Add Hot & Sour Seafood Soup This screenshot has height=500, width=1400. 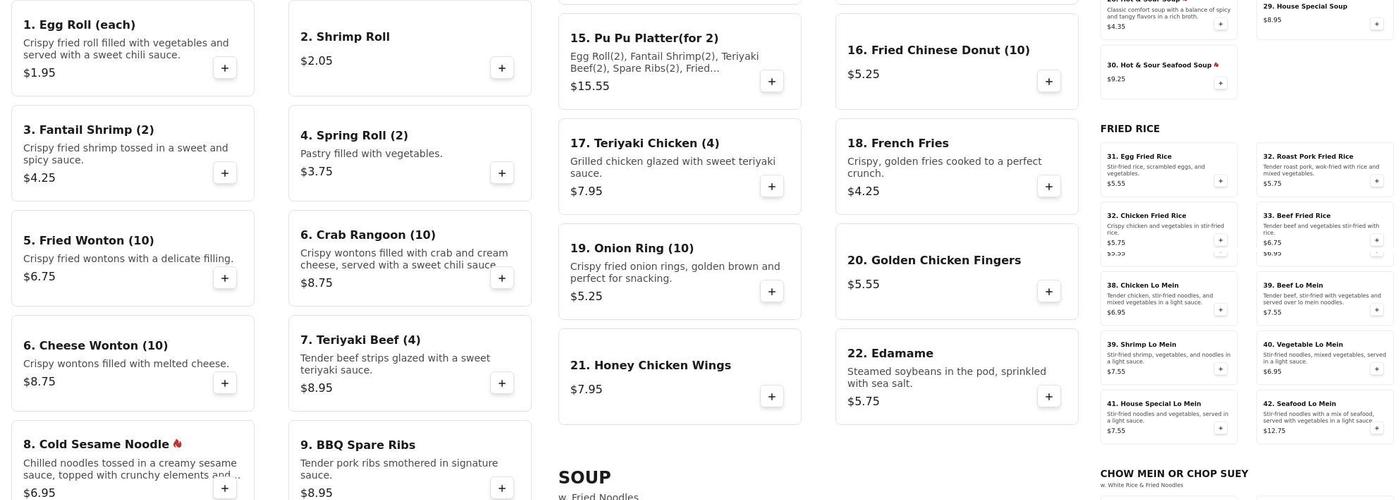pyautogui.click(x=1220, y=83)
